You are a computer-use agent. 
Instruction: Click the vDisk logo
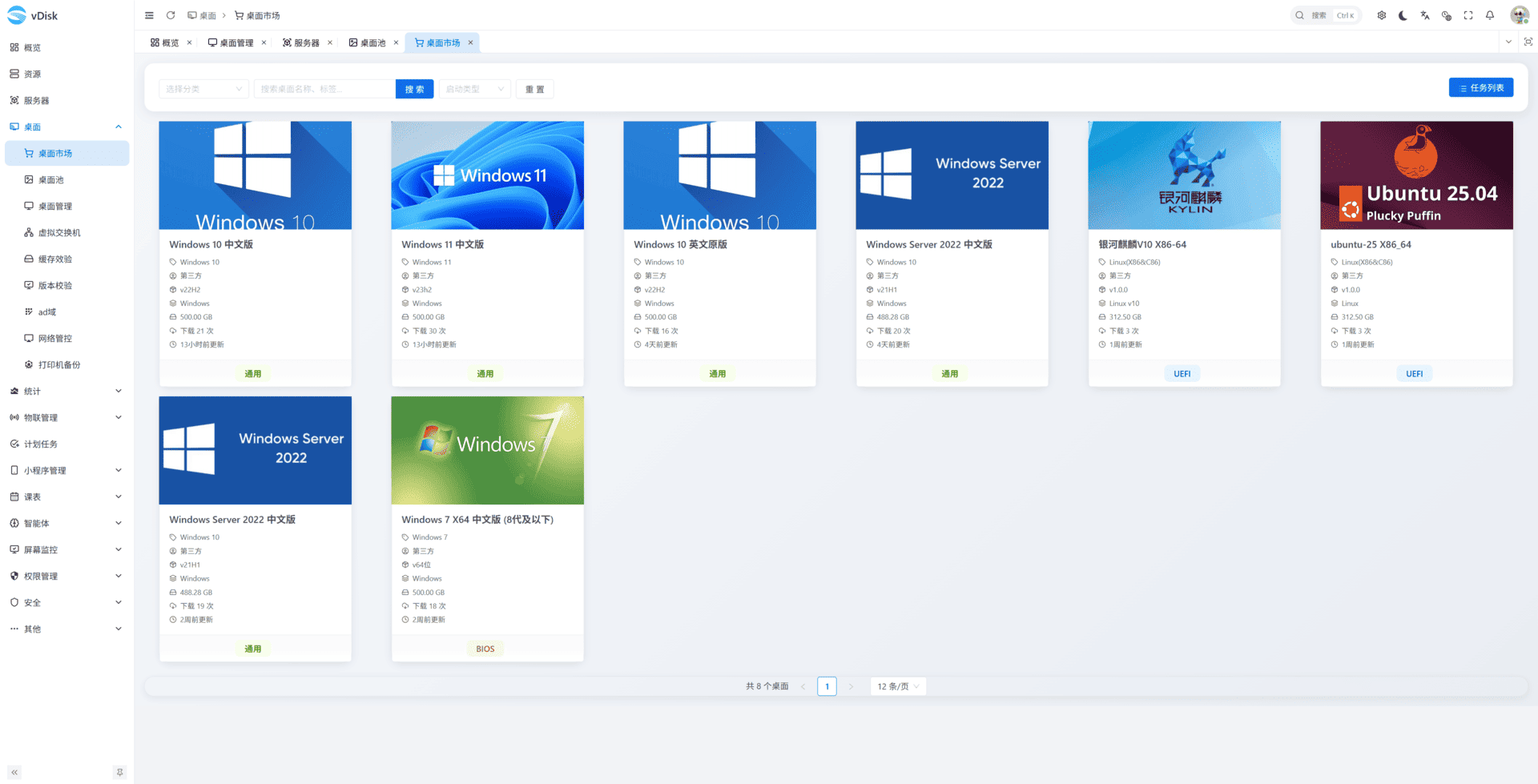click(32, 15)
